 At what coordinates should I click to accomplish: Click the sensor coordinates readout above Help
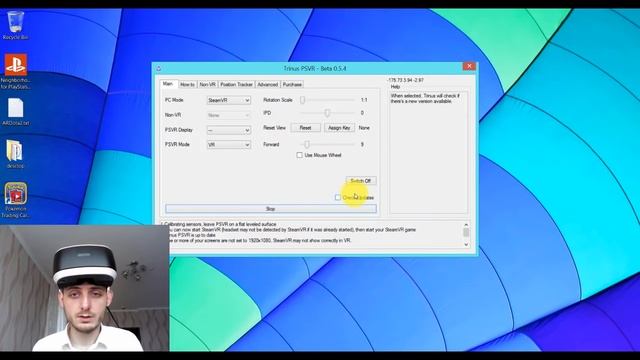406,80
